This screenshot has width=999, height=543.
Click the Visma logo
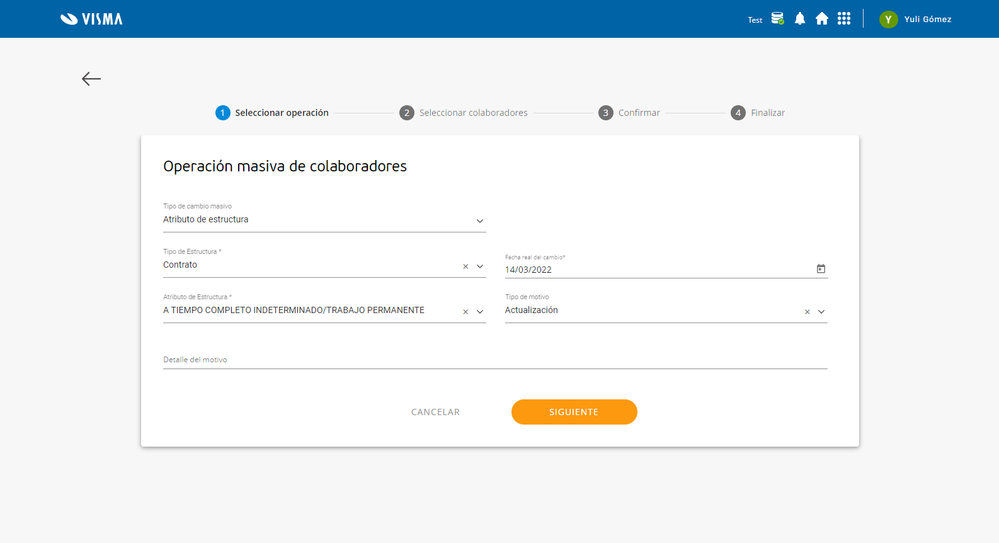(x=91, y=19)
